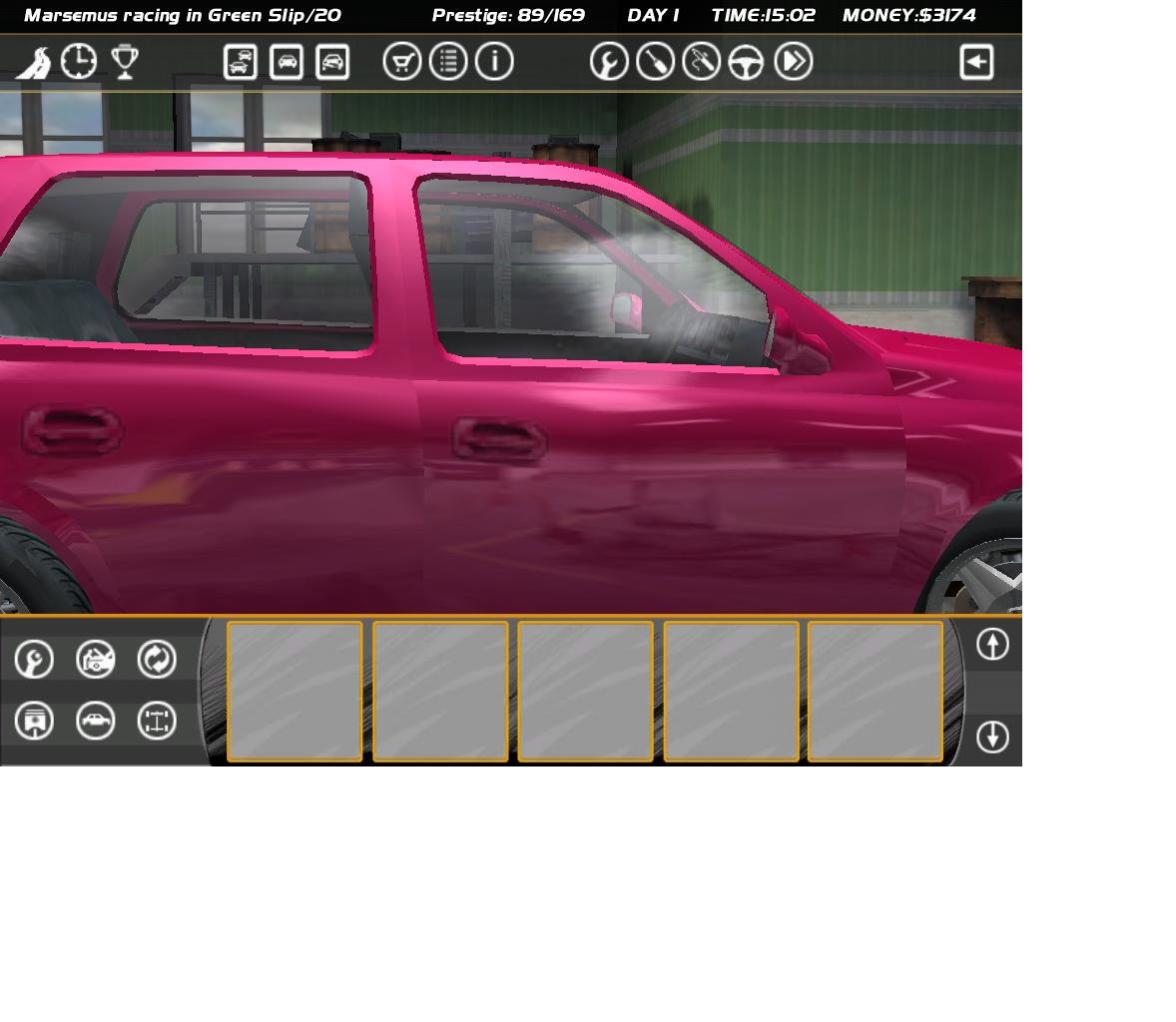Select the car body category icon

pos(96,722)
